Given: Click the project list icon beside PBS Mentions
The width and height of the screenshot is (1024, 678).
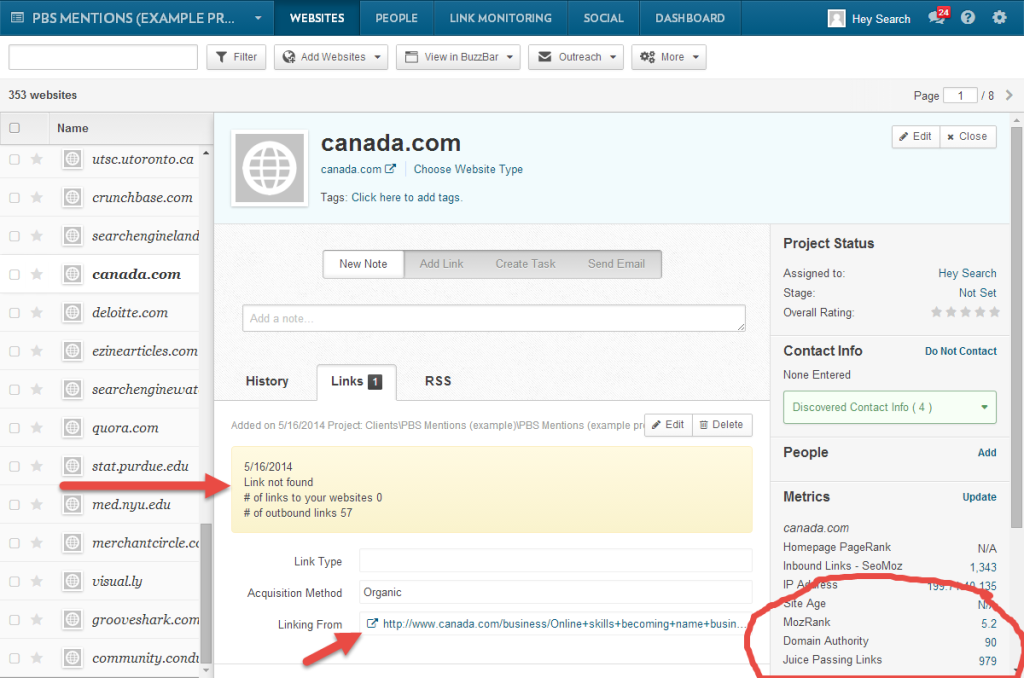Looking at the screenshot, I should pos(18,18).
